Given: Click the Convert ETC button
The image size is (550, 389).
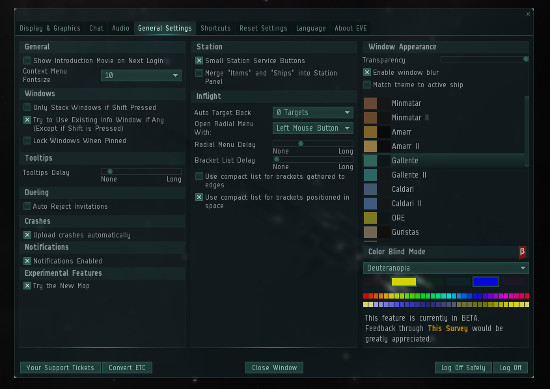Looking at the screenshot, I should (x=127, y=368).
